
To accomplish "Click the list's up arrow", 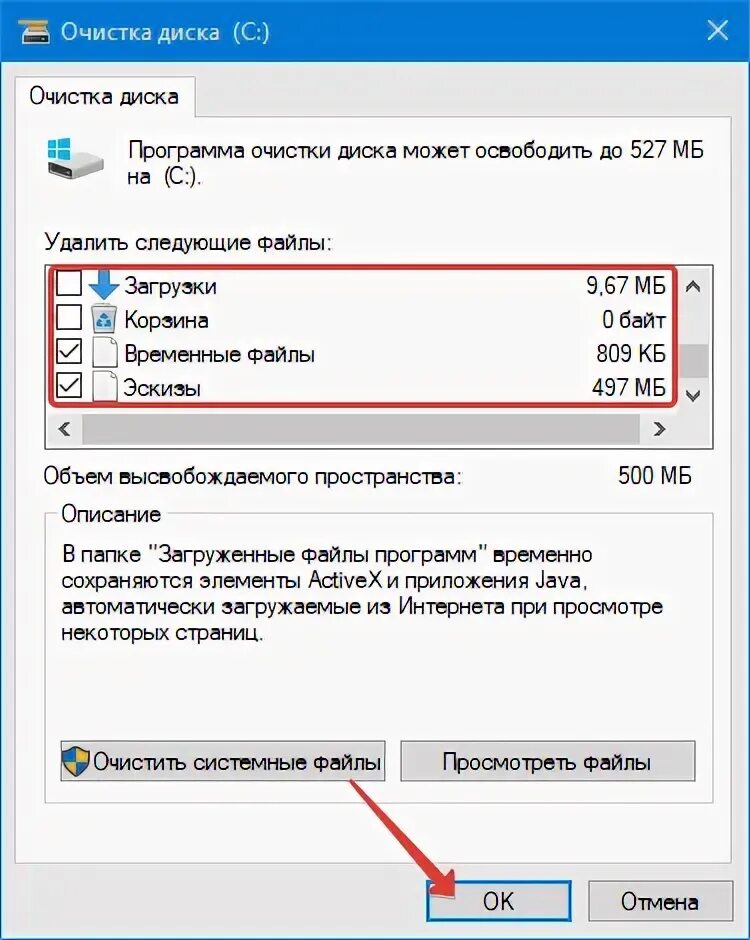I will tap(693, 287).
